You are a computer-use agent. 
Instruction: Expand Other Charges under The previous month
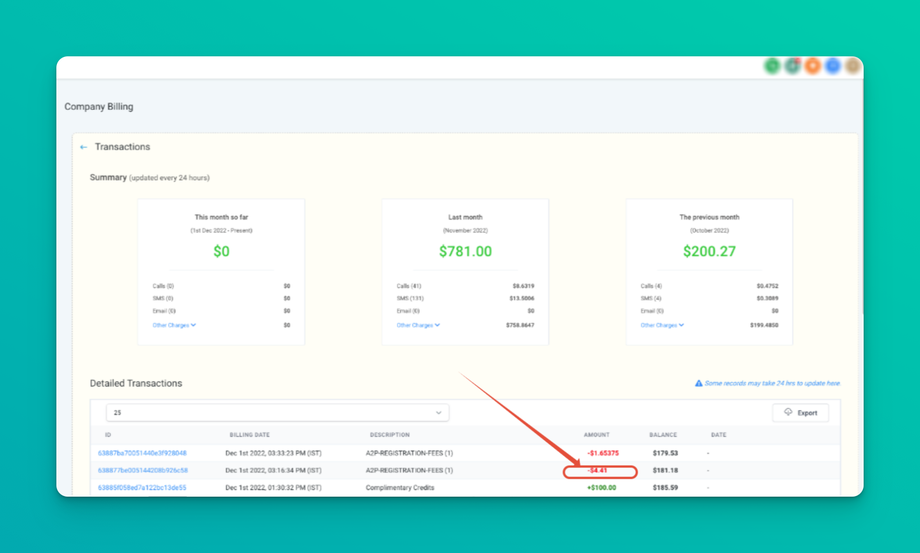pos(662,325)
